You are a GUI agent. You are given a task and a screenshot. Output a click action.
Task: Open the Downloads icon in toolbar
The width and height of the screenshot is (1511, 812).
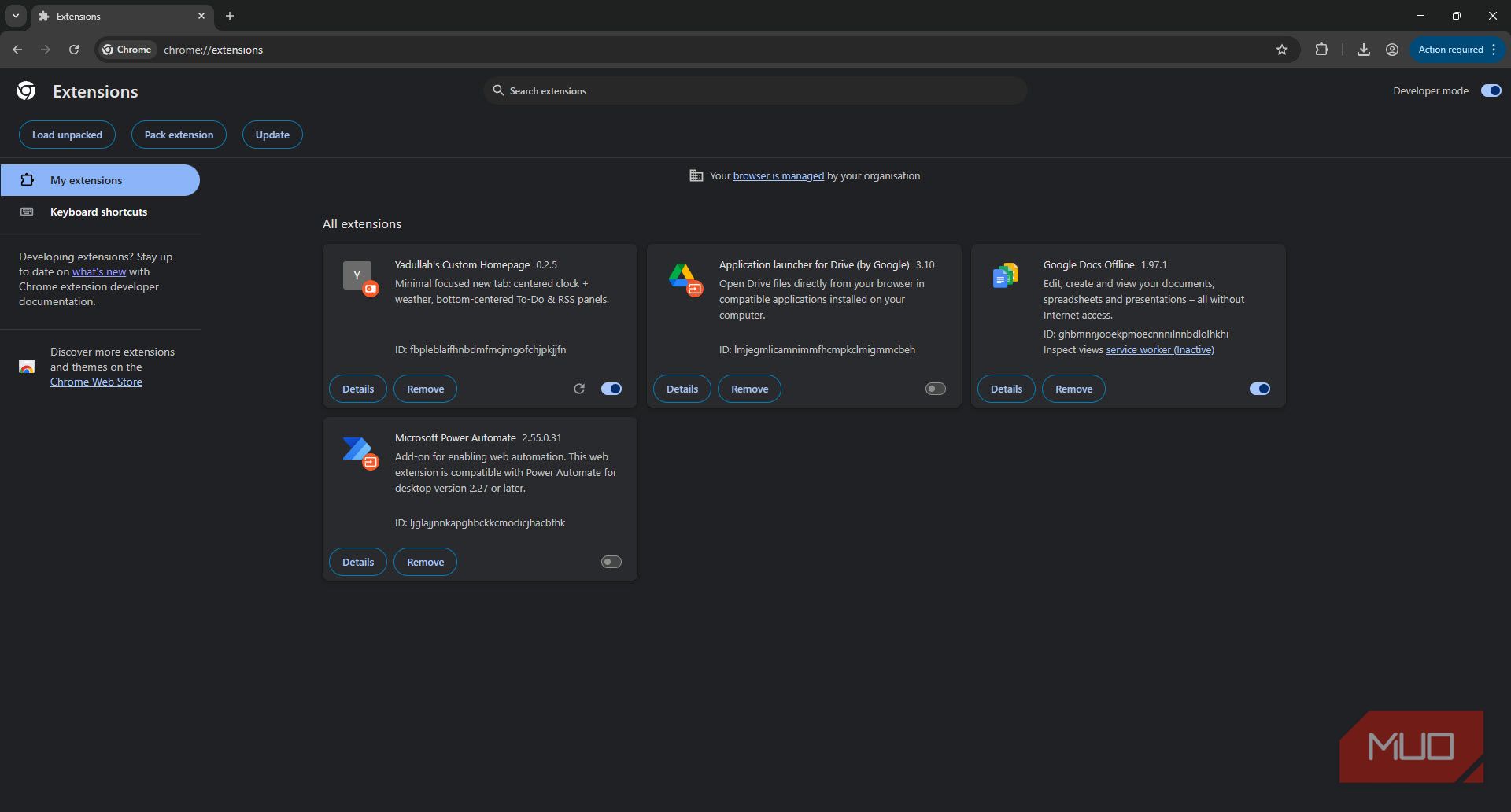pyautogui.click(x=1364, y=50)
